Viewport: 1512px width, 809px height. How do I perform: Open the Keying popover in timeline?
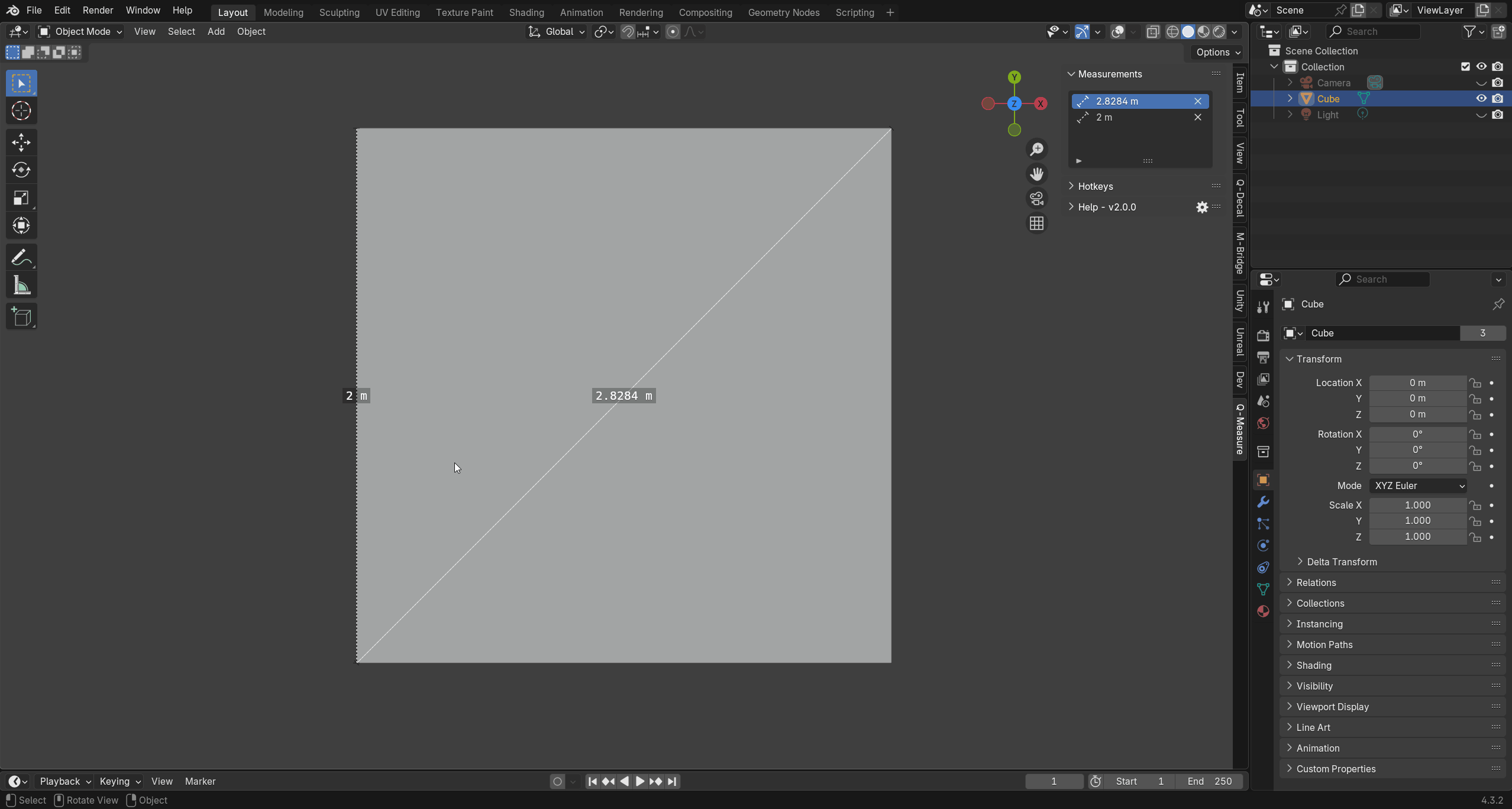click(x=119, y=781)
